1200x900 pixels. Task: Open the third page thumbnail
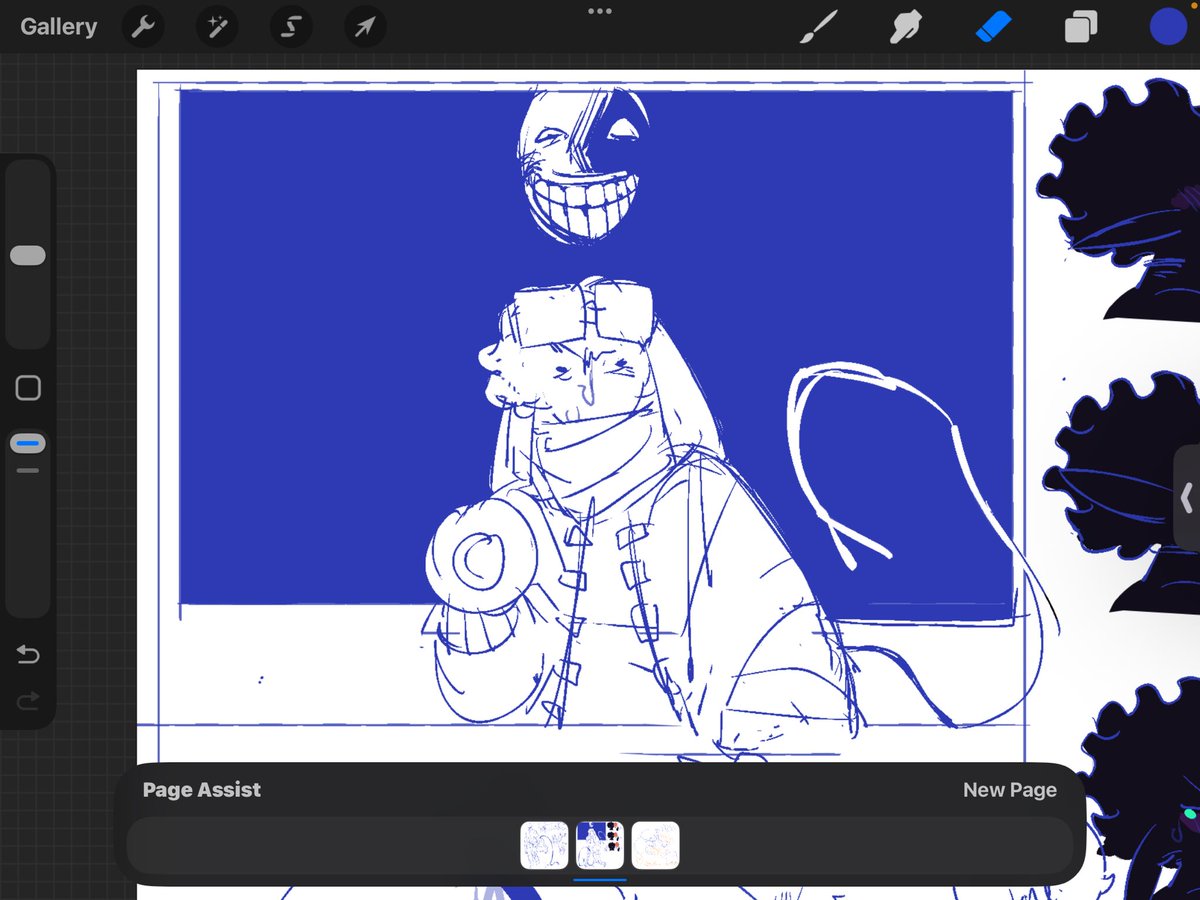click(x=655, y=845)
